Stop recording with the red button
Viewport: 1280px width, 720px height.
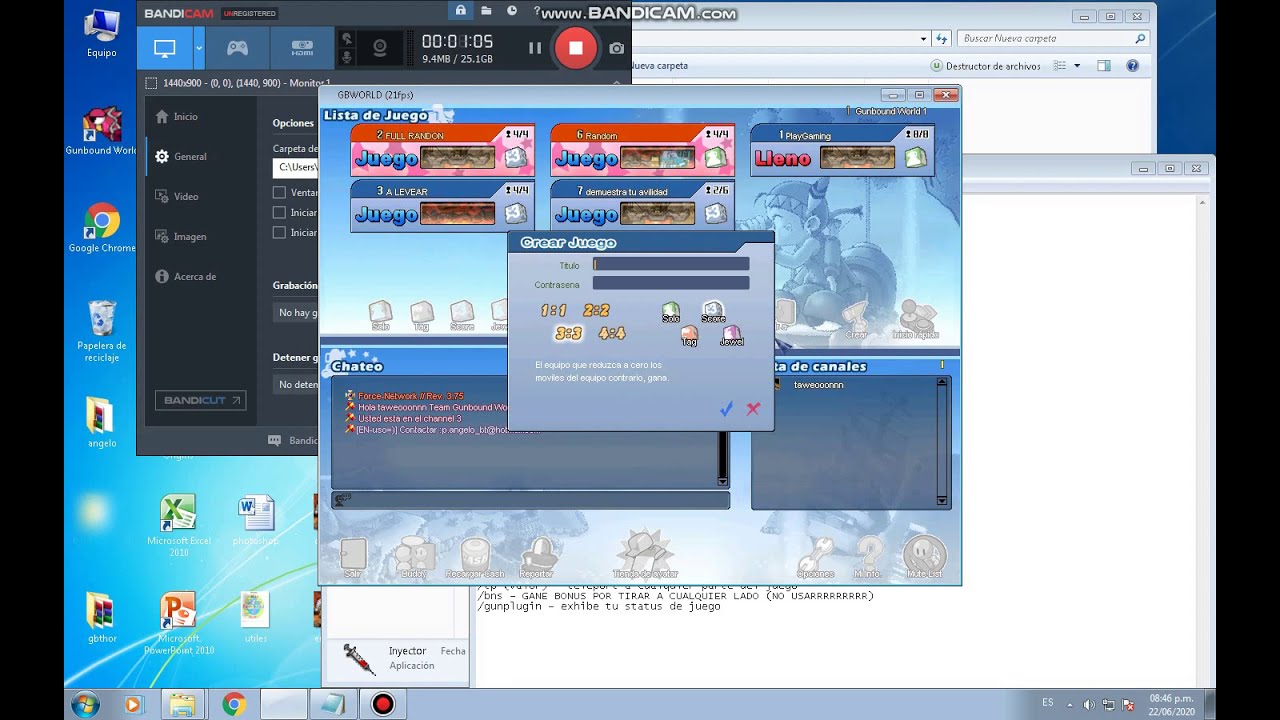click(575, 47)
